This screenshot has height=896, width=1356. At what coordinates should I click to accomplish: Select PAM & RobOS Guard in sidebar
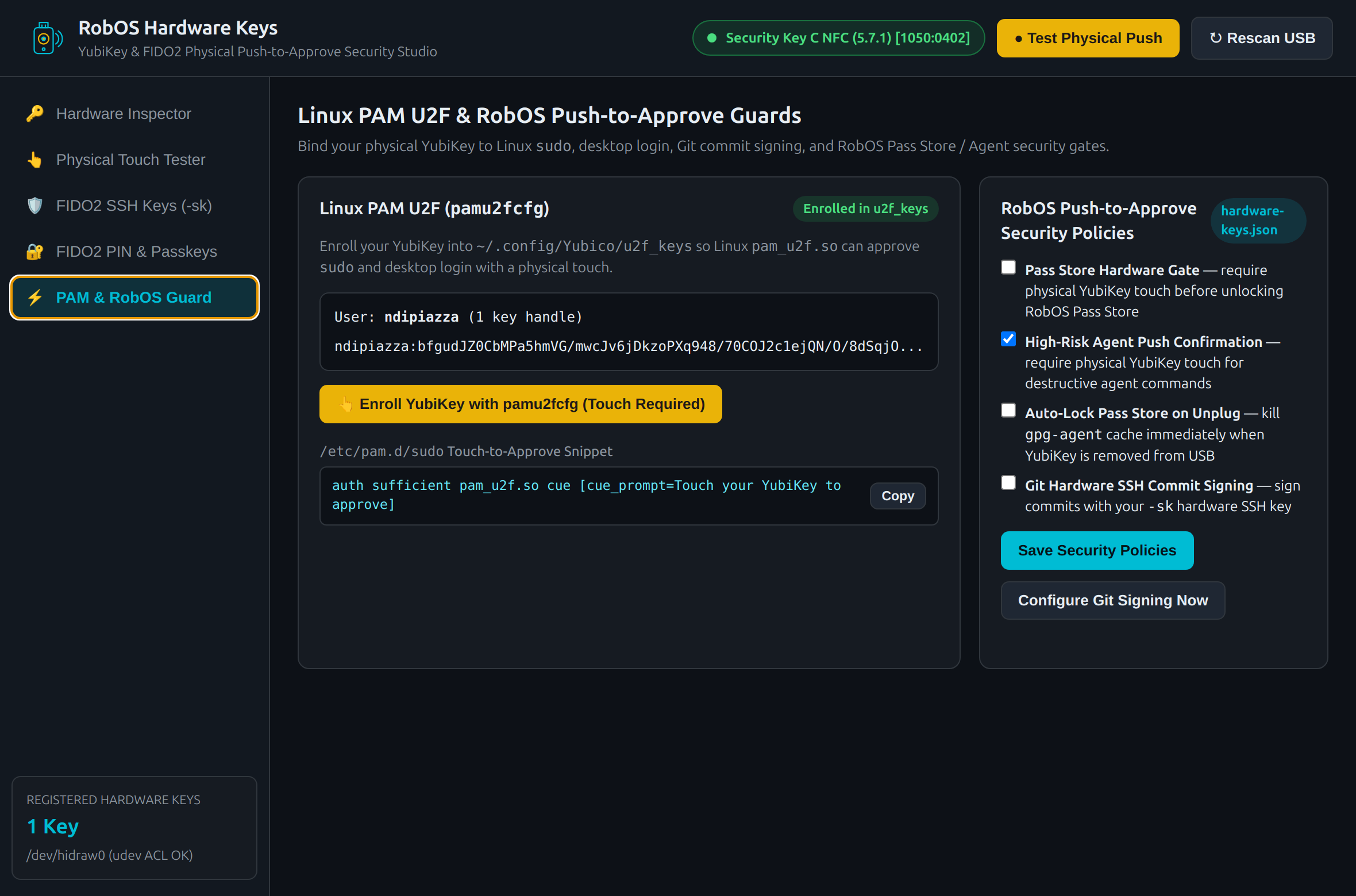134,298
